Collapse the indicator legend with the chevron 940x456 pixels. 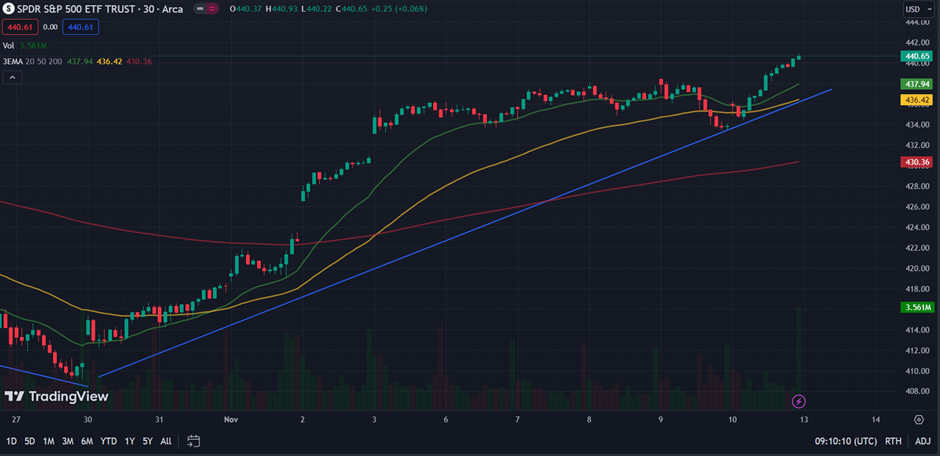(10, 76)
